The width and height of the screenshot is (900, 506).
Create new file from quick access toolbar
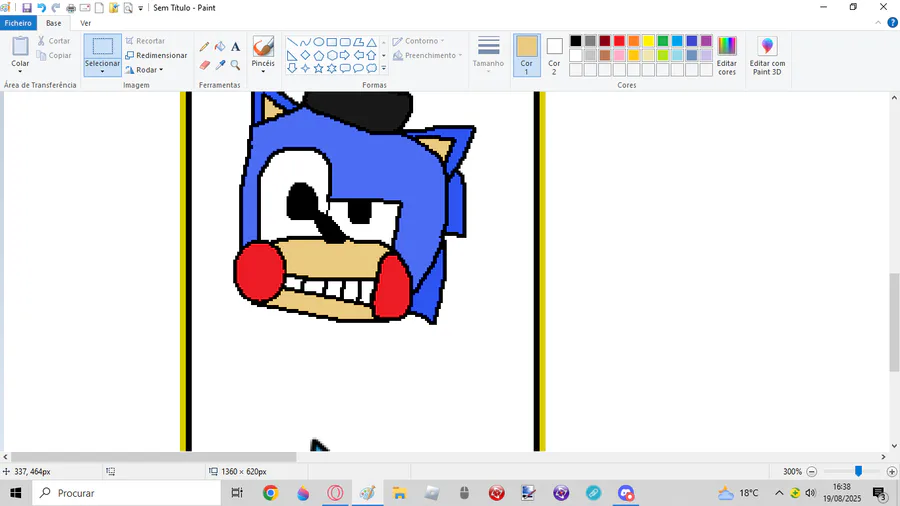(x=99, y=8)
